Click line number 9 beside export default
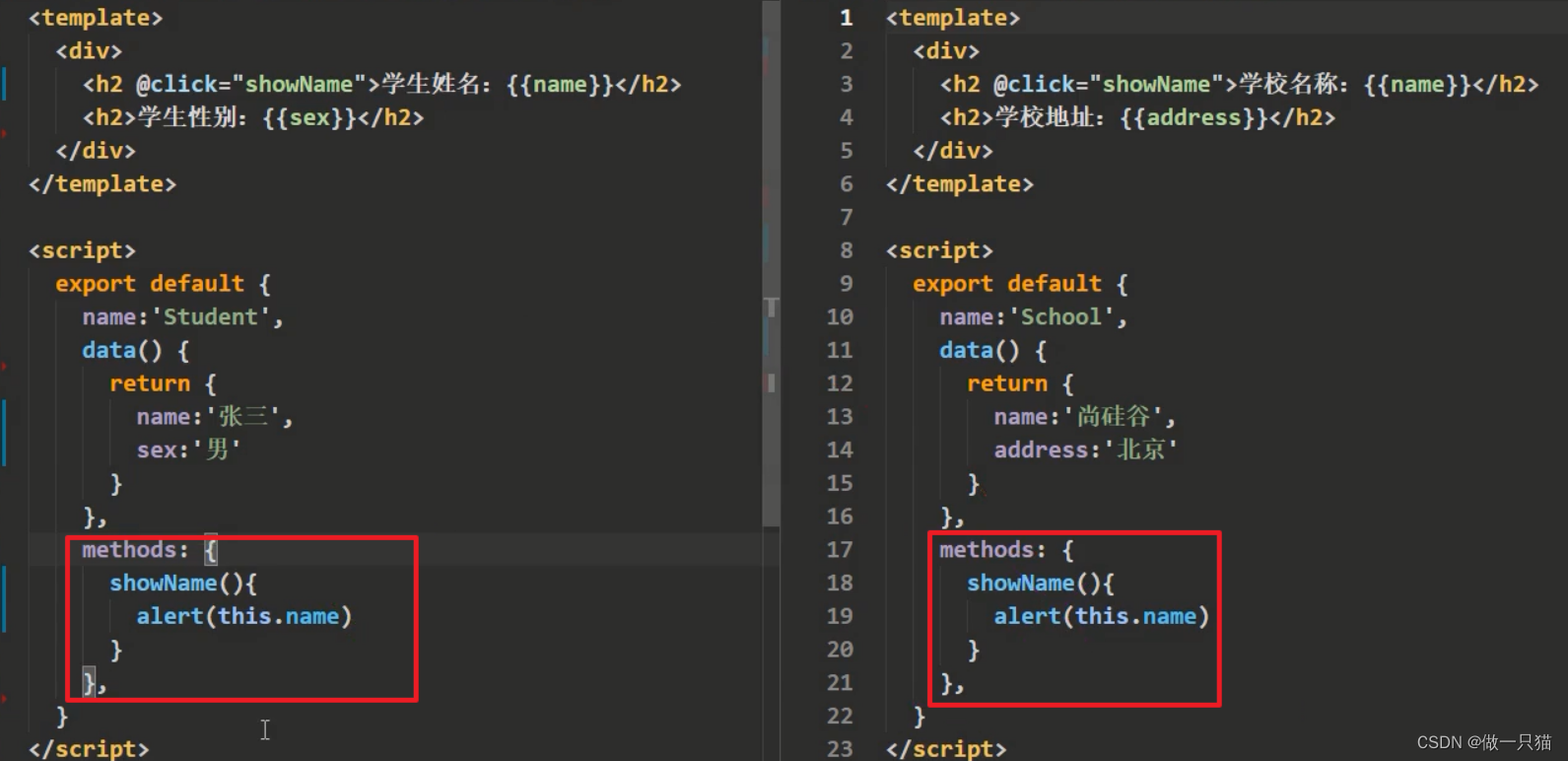This screenshot has width=1568, height=761. pos(846,284)
